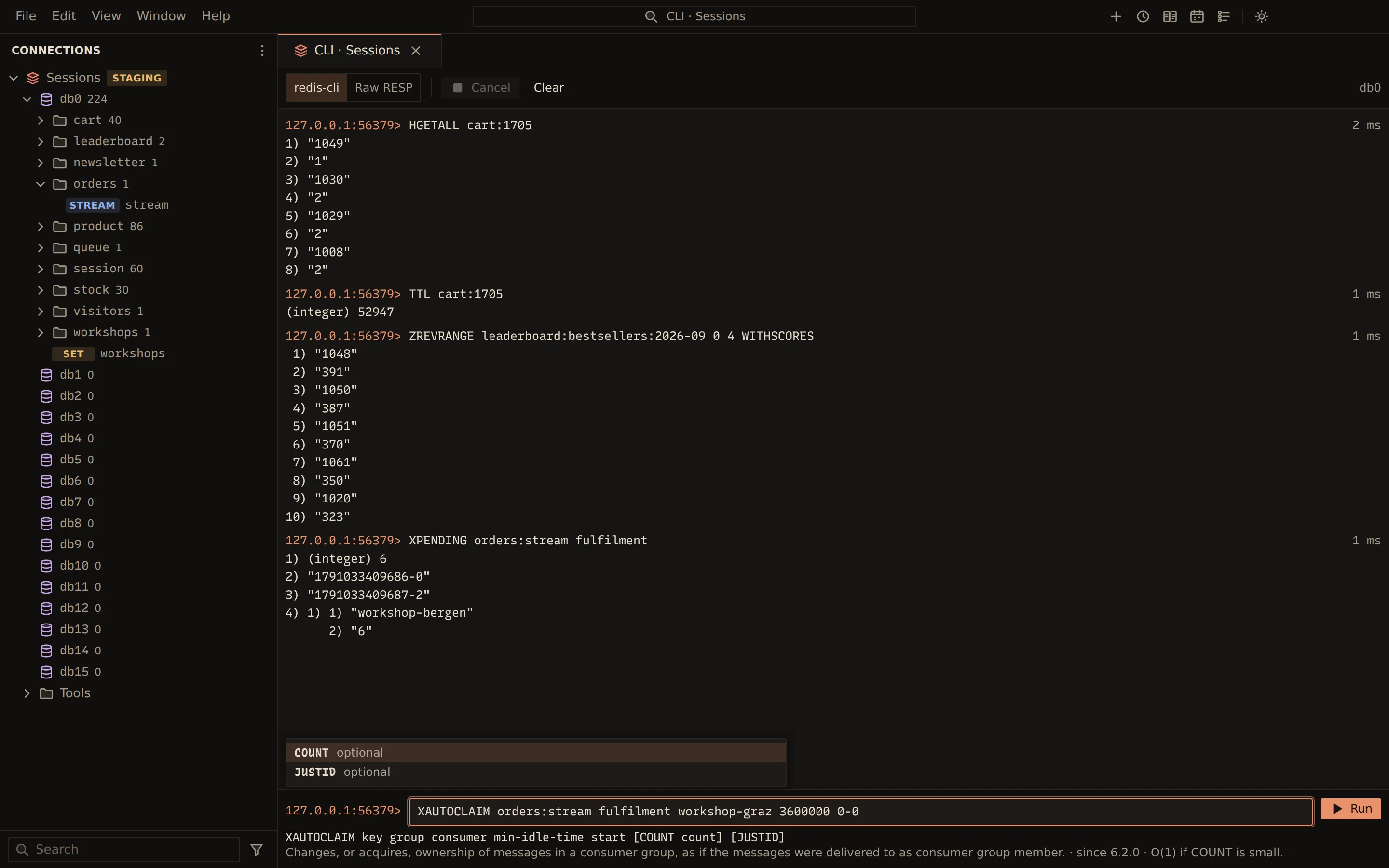The image size is (1389, 868).
Task: Open the File menu
Action: [26, 16]
